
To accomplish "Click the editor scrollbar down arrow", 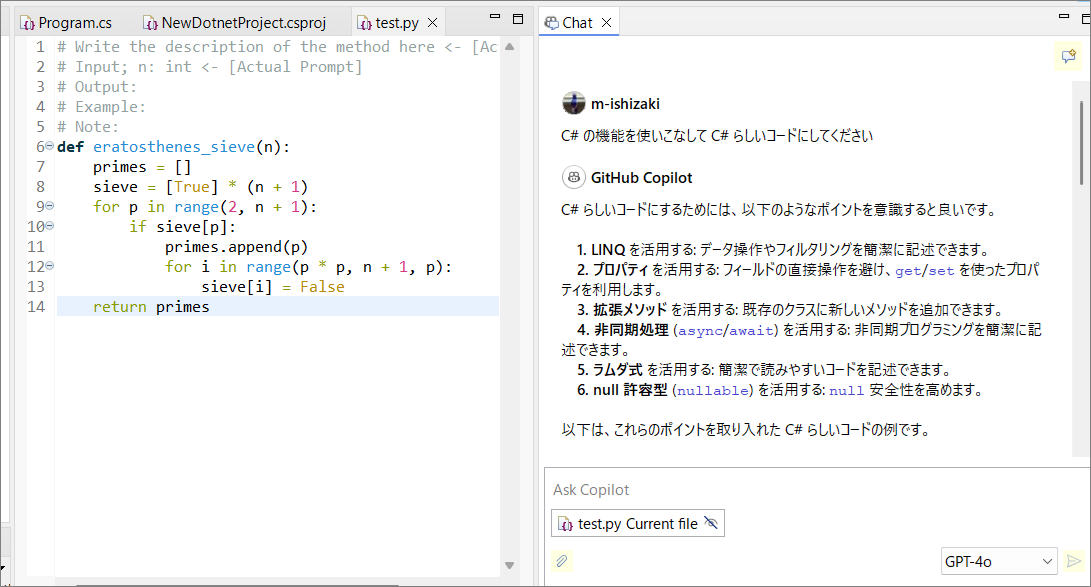I will coord(509,565).
